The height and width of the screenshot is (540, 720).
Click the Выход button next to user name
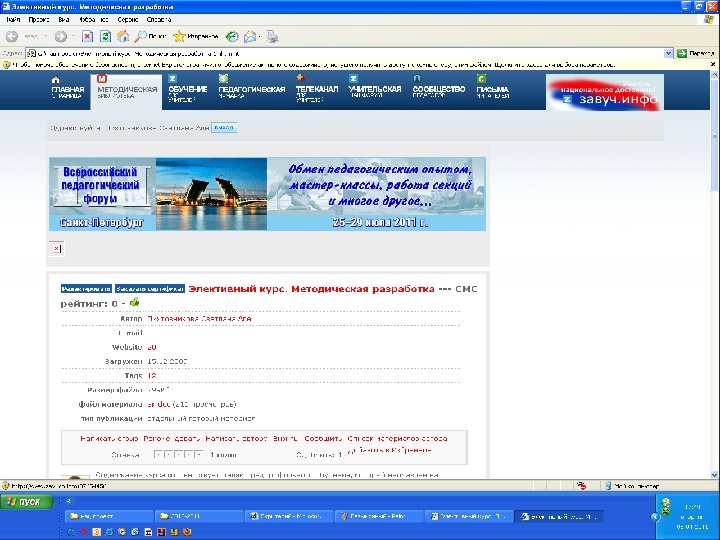224,128
